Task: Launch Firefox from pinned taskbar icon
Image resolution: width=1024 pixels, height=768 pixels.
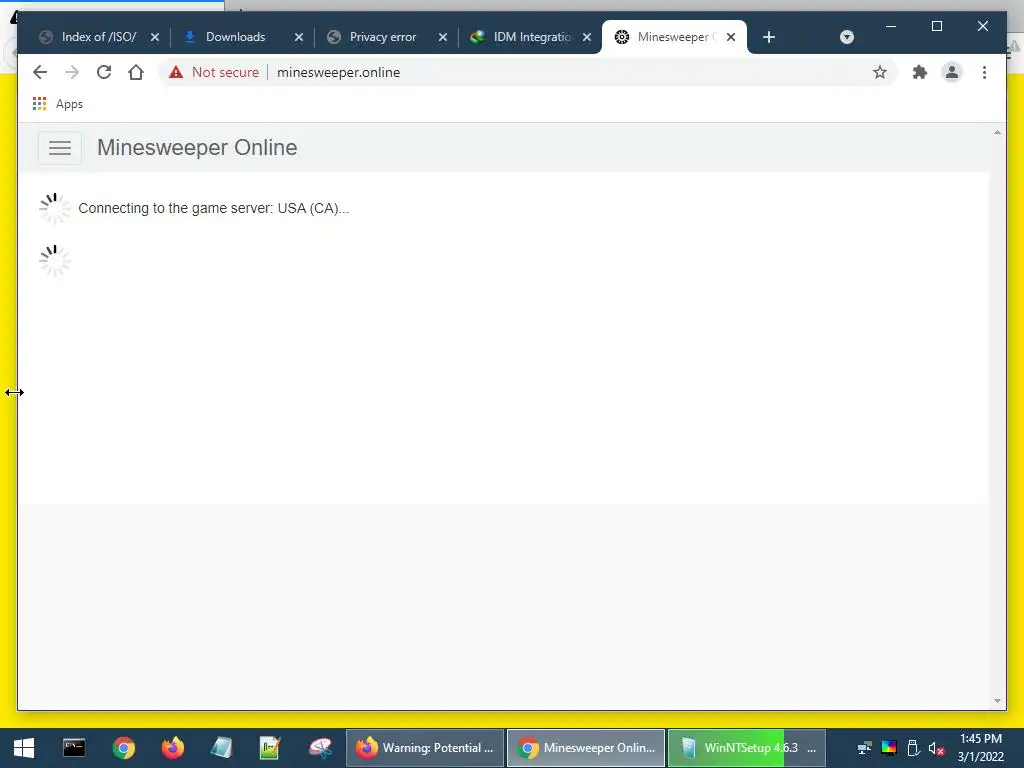Action: tap(173, 748)
